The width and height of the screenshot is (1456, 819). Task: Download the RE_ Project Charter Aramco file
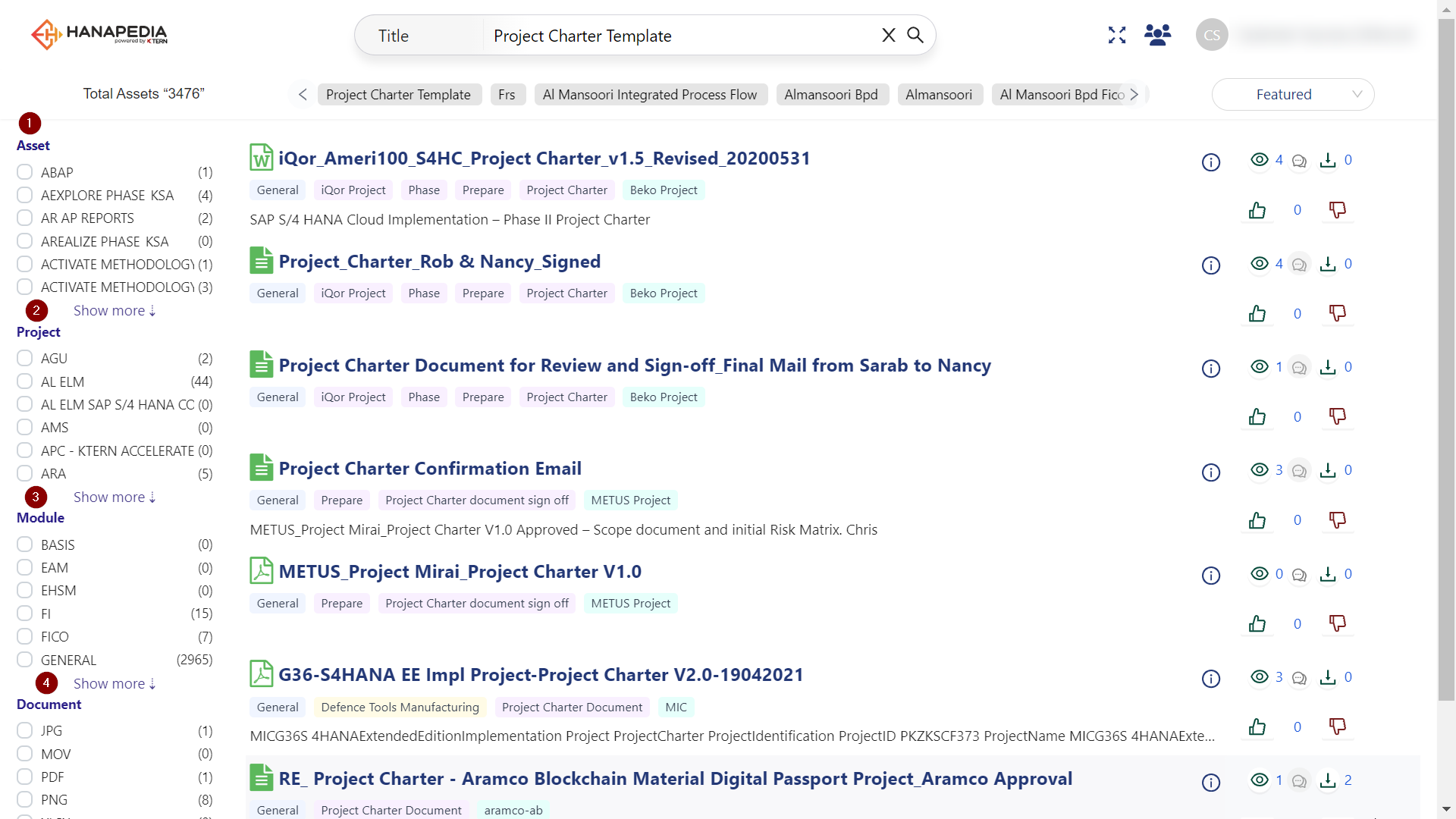point(1328,780)
